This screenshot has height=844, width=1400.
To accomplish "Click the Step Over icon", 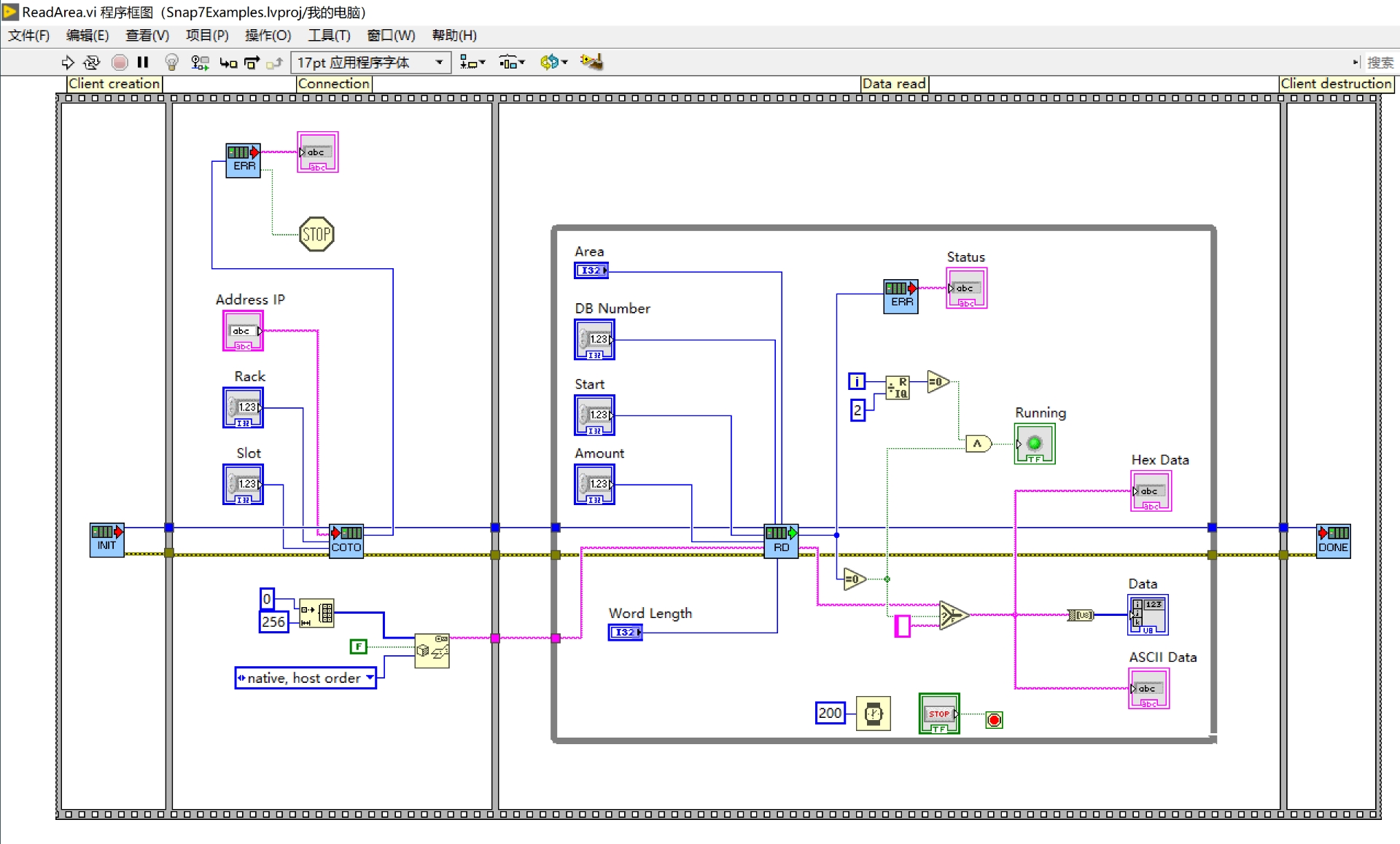I will point(252,63).
